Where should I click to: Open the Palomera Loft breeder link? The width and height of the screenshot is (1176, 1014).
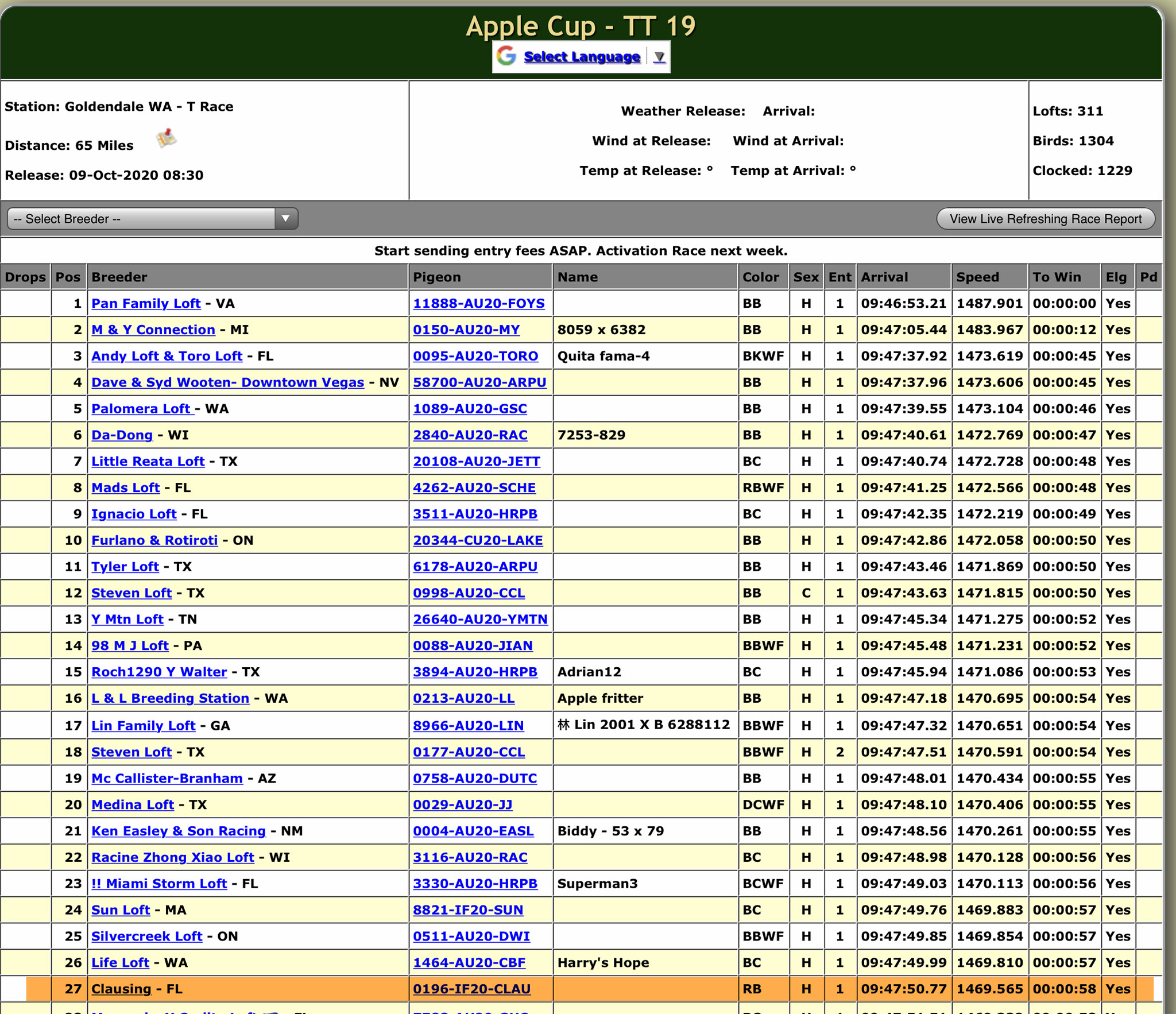[142, 409]
